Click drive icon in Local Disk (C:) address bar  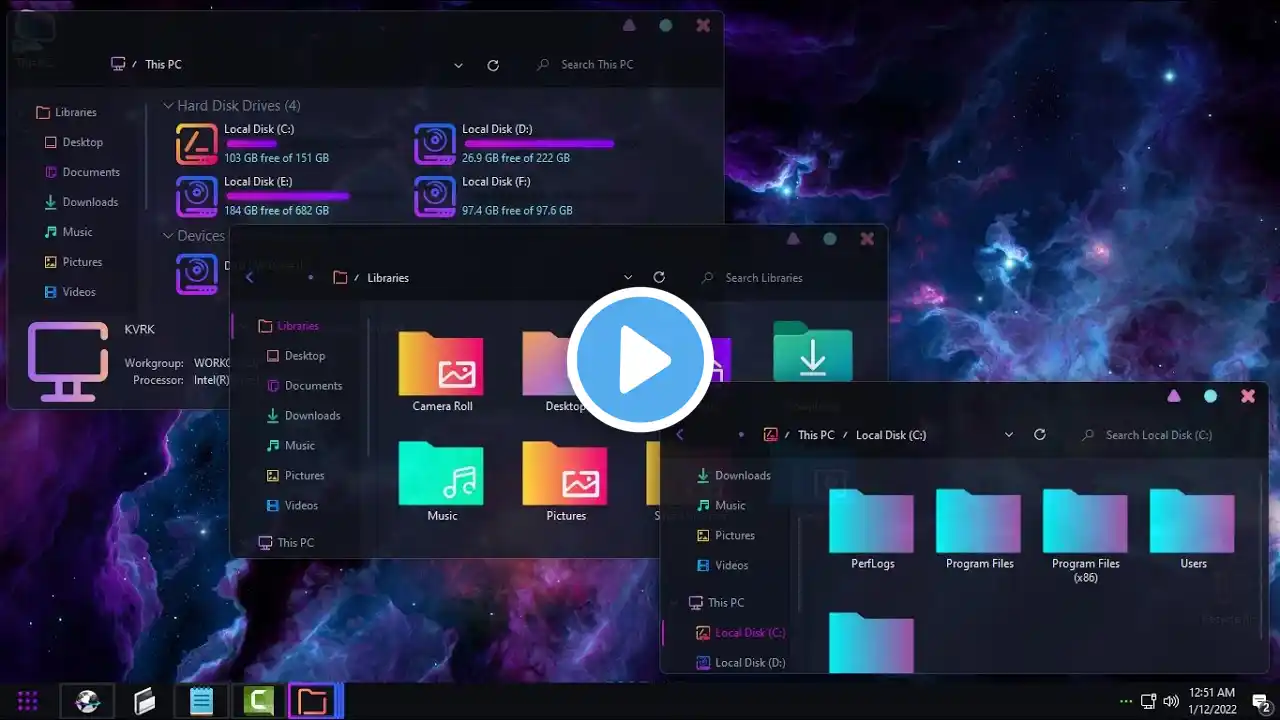771,435
